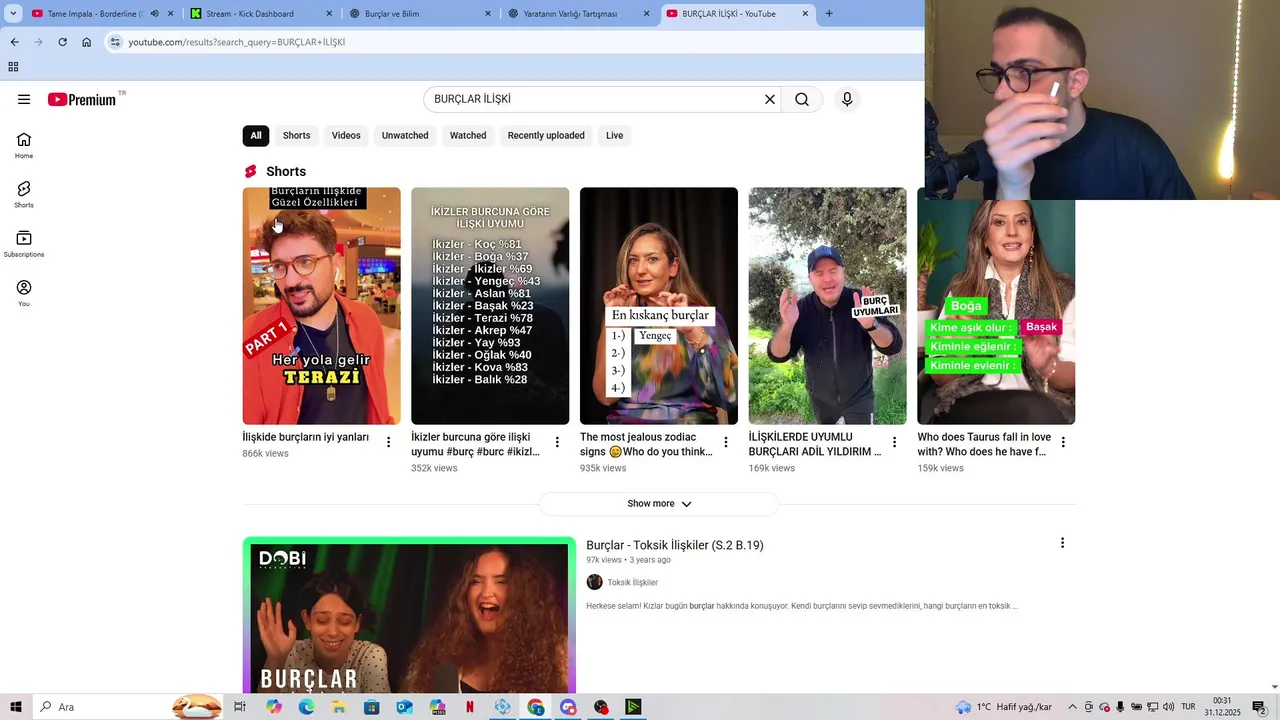This screenshot has height=720, width=1280.
Task: Open Shorts in the YouTube sidebar
Action: point(24,195)
